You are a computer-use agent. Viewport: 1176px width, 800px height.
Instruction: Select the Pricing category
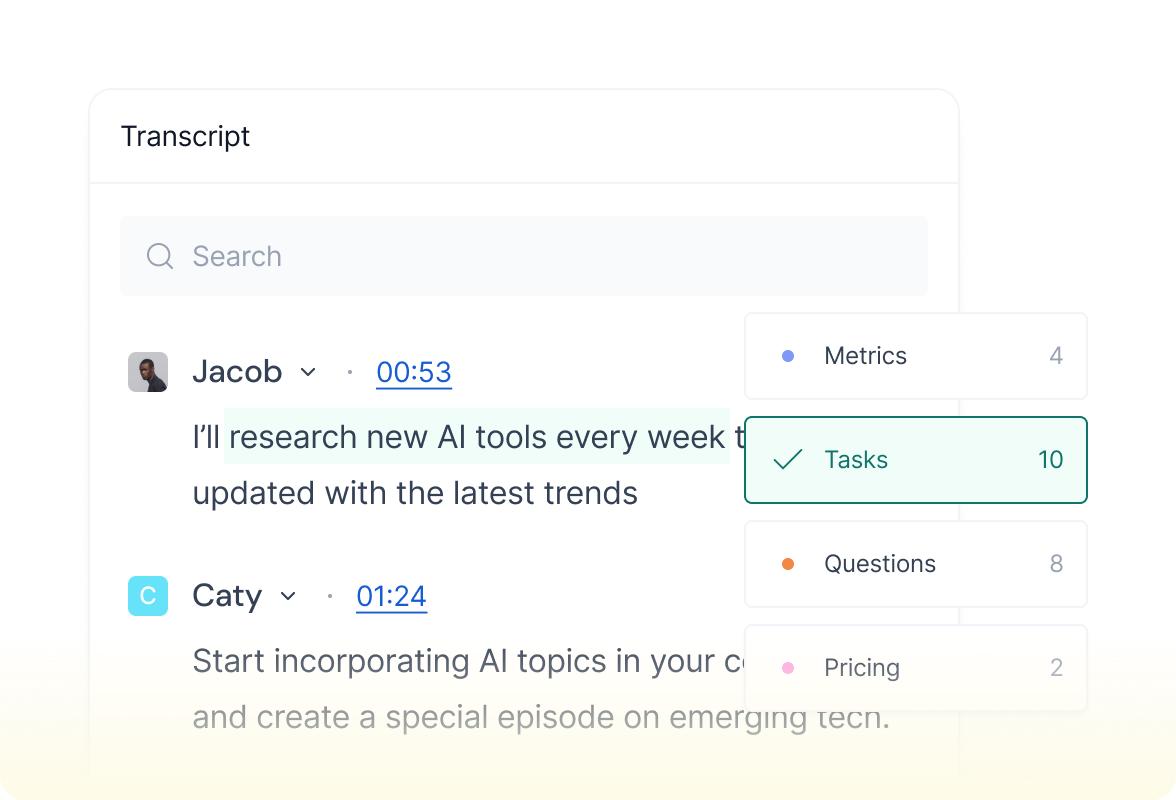915,668
